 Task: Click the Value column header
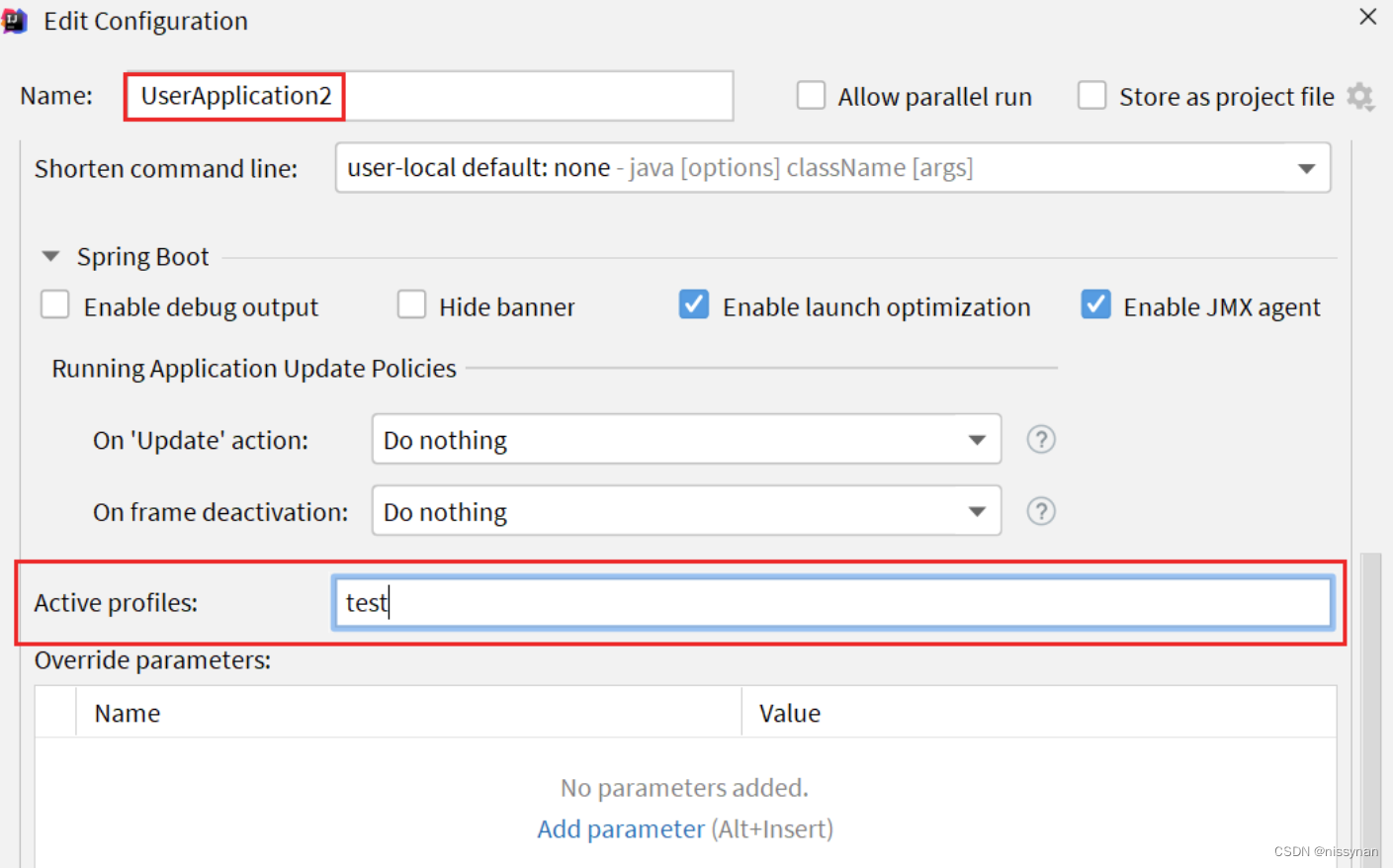click(x=1039, y=713)
